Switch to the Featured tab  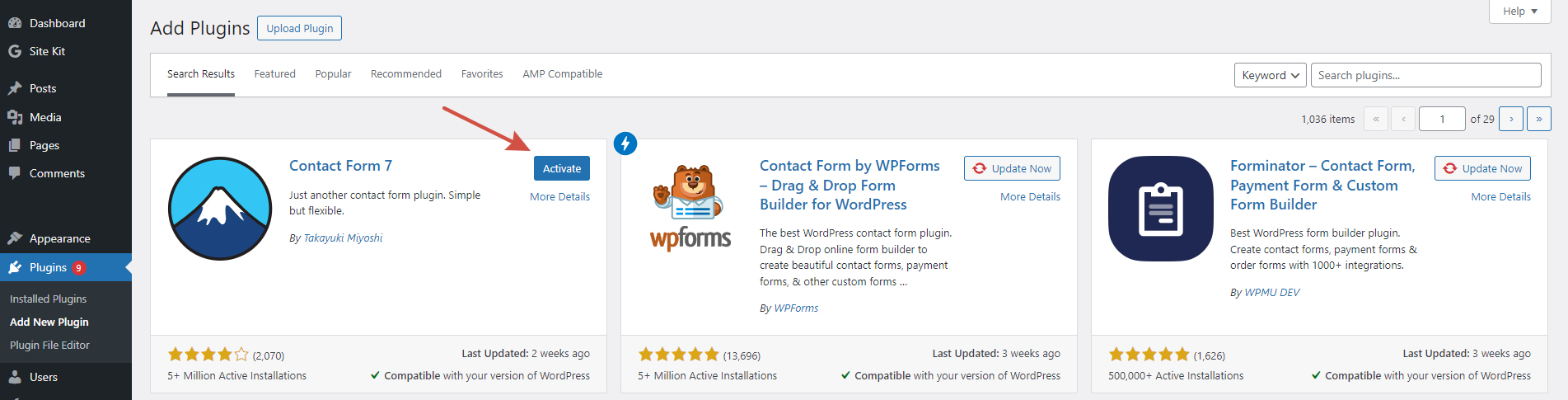click(274, 74)
